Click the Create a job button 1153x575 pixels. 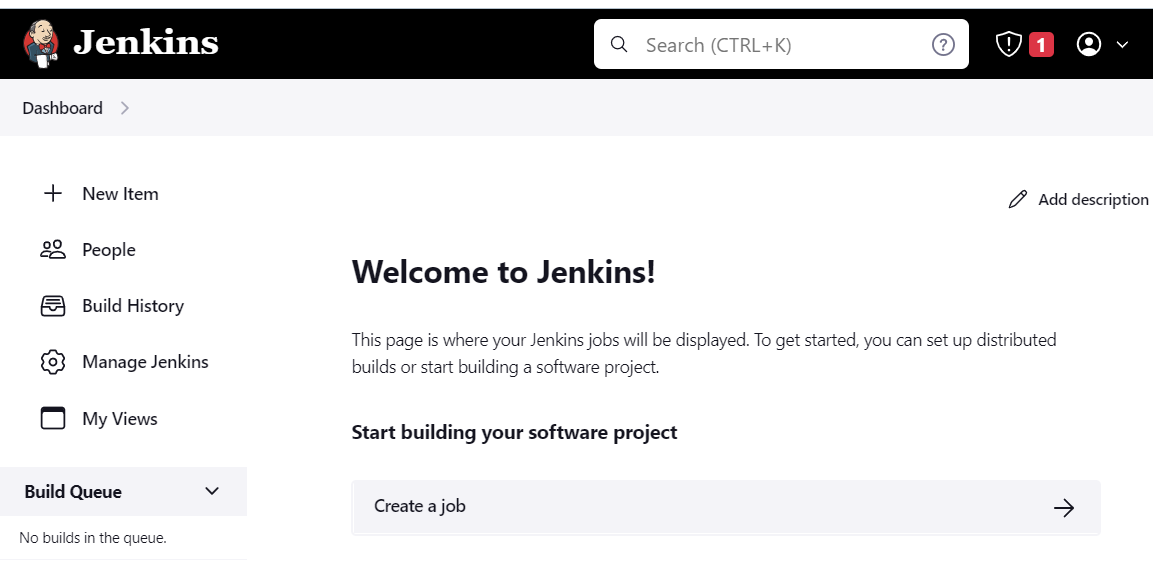click(x=726, y=507)
